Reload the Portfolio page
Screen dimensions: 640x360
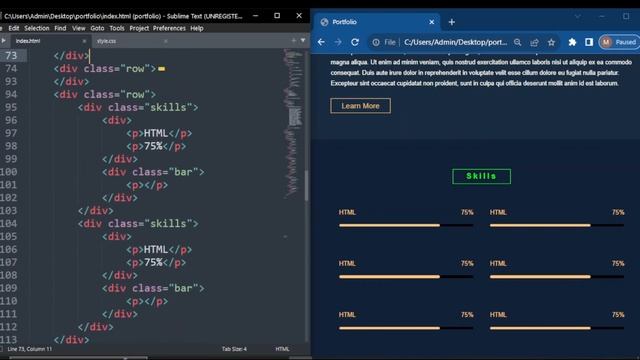click(355, 42)
